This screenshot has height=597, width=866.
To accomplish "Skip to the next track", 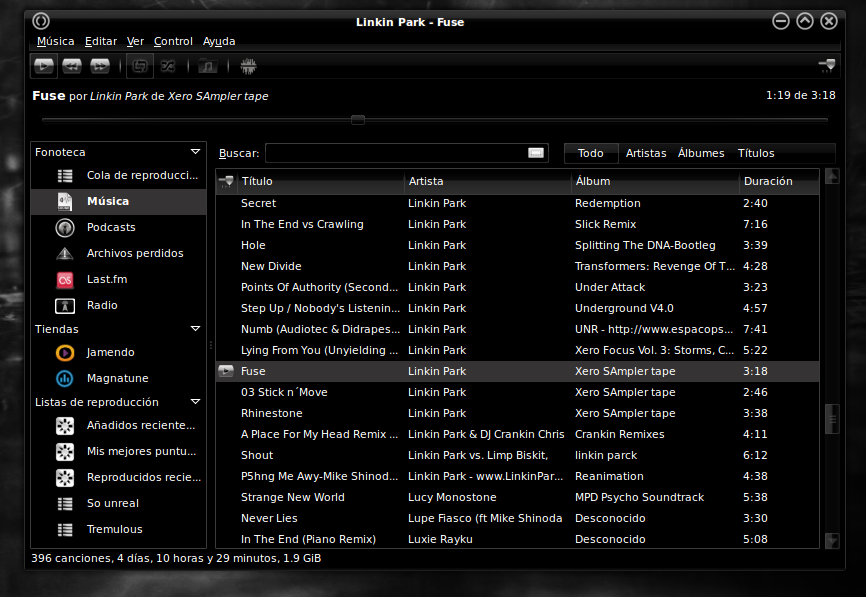I will tap(100, 66).
